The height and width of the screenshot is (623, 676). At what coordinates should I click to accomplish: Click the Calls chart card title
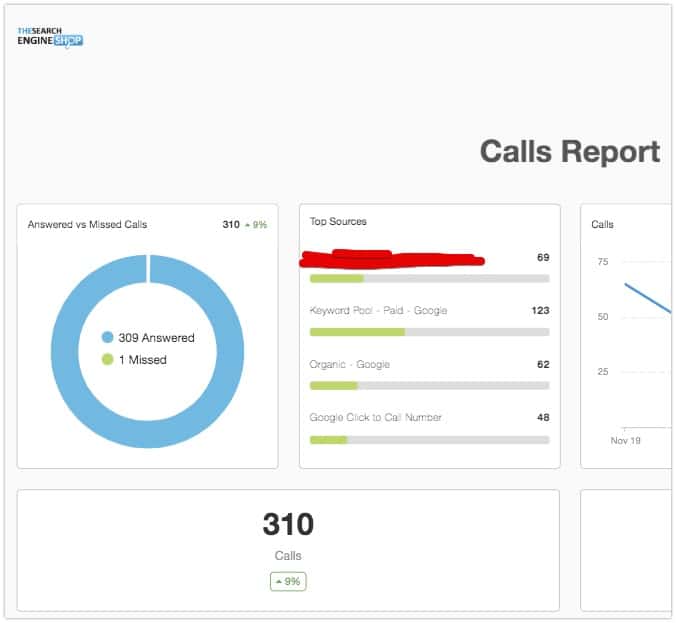coord(602,225)
